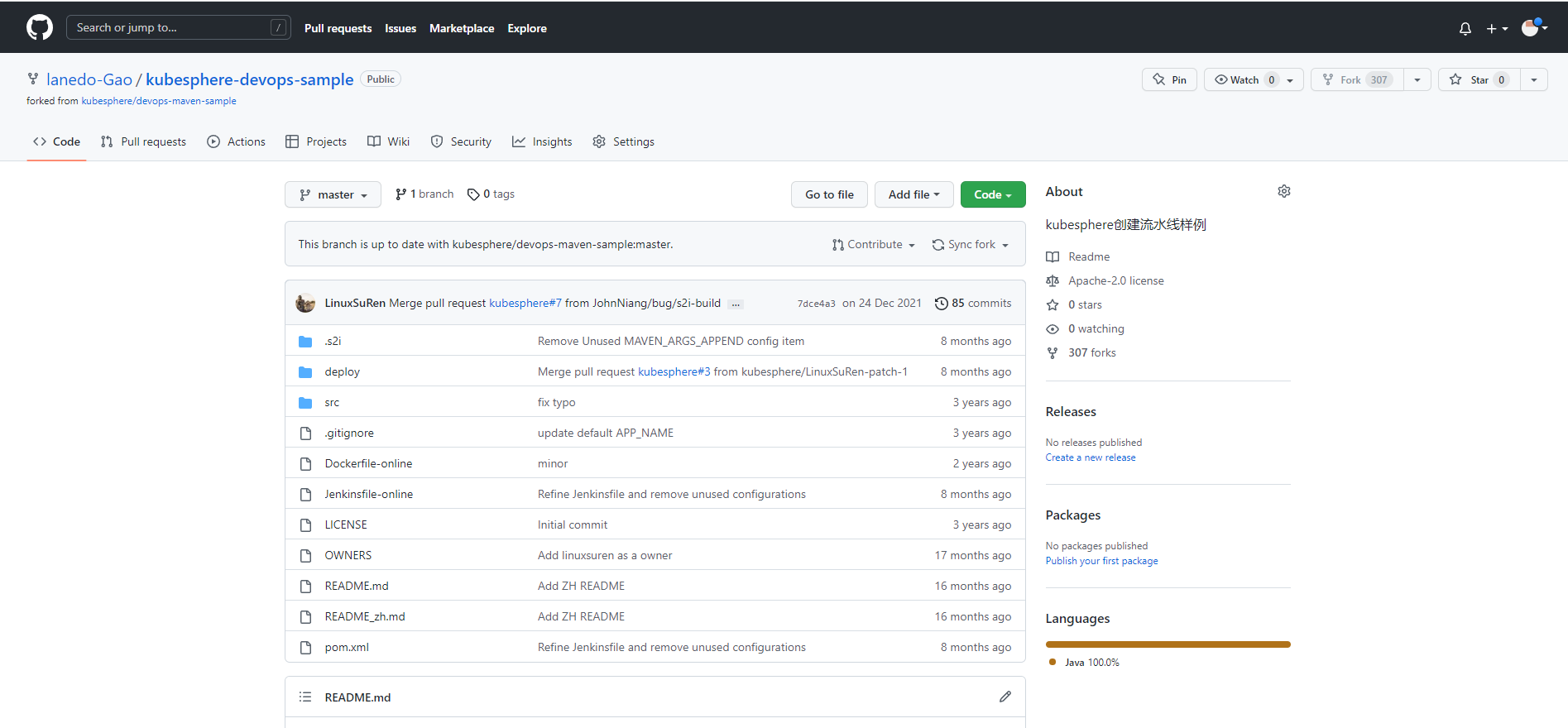View the 307 forks link
Viewport: 1568px width, 728px height.
pyautogui.click(x=1081, y=352)
